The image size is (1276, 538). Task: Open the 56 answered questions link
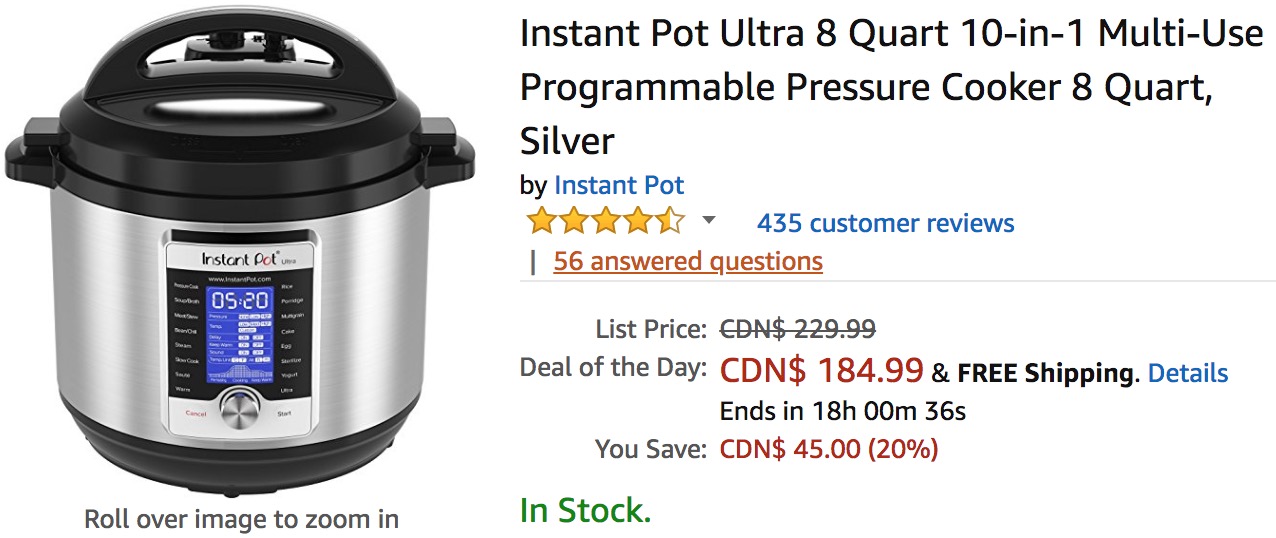(x=687, y=262)
